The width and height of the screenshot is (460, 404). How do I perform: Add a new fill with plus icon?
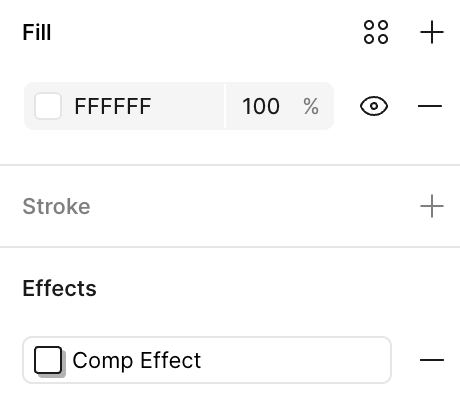point(432,32)
